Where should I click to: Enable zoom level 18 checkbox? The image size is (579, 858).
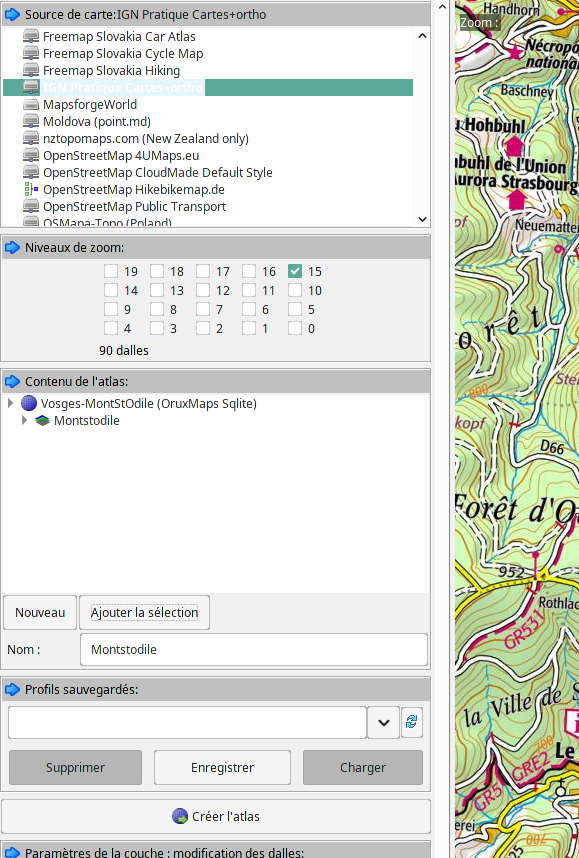point(157,271)
